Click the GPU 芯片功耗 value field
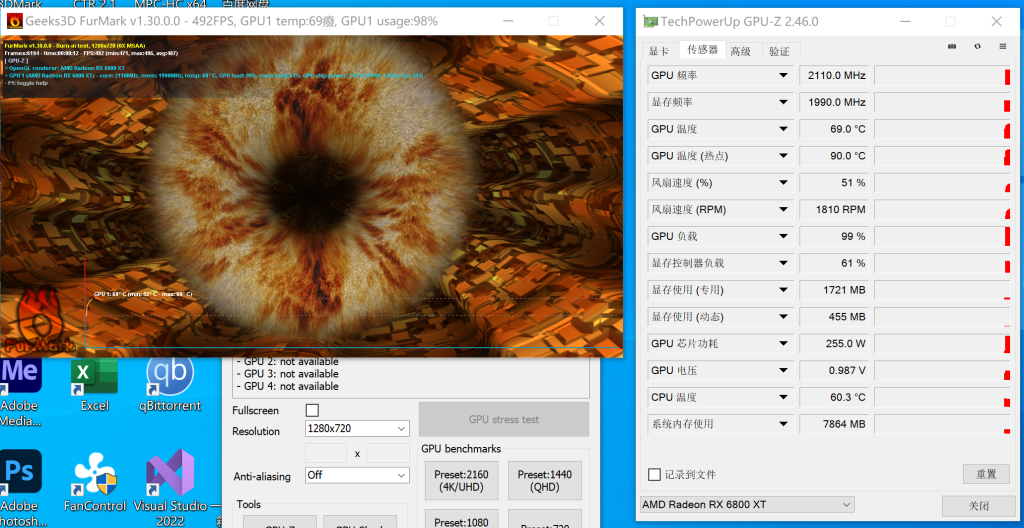The width and height of the screenshot is (1024, 528). (834, 344)
